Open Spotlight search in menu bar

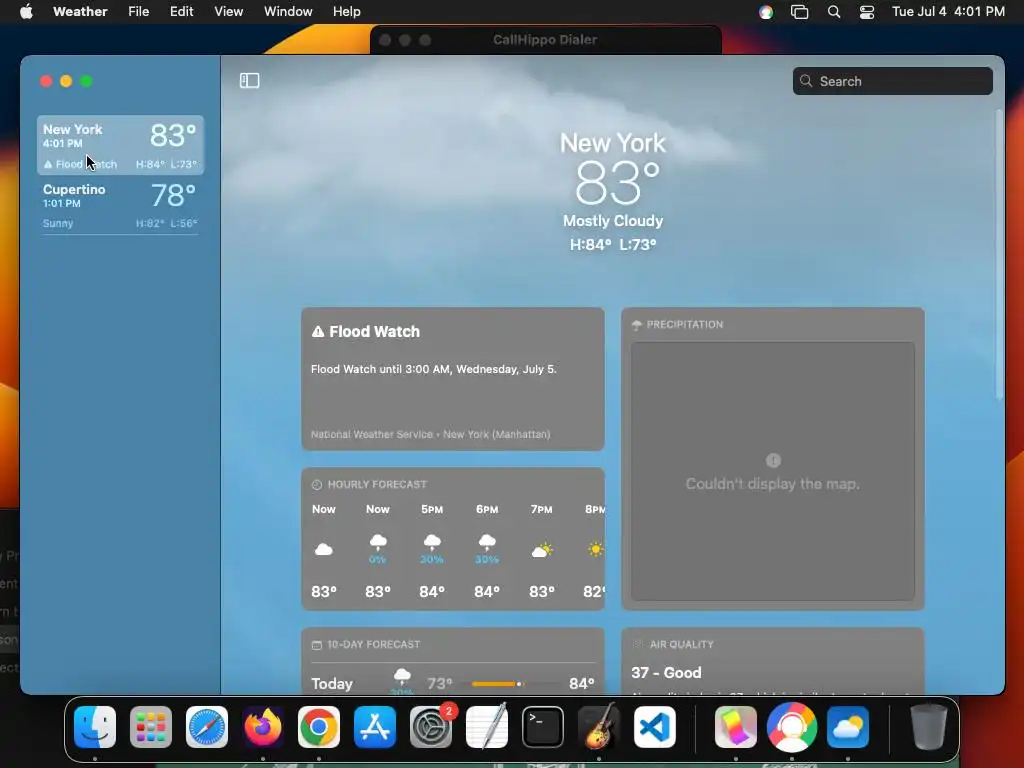click(834, 12)
